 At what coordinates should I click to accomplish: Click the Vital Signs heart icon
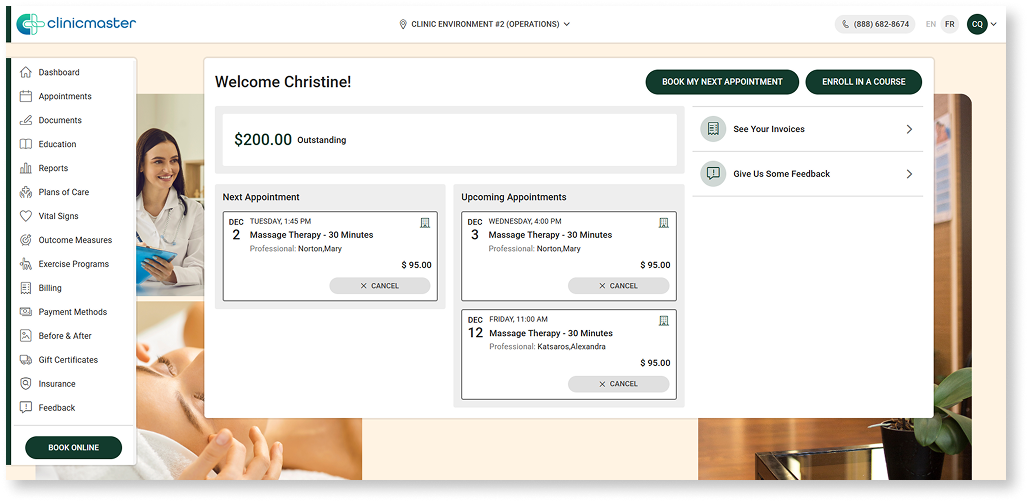[x=26, y=216]
